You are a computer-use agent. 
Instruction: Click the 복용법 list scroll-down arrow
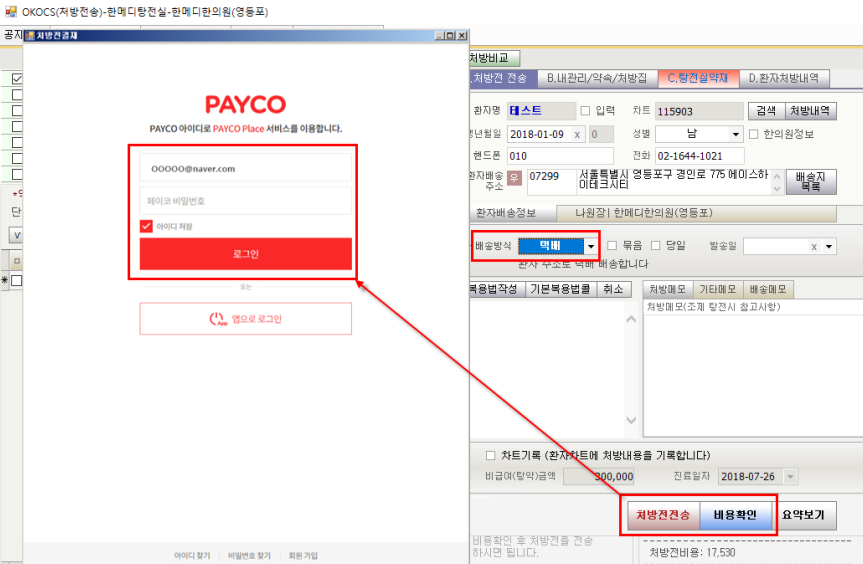click(631, 420)
